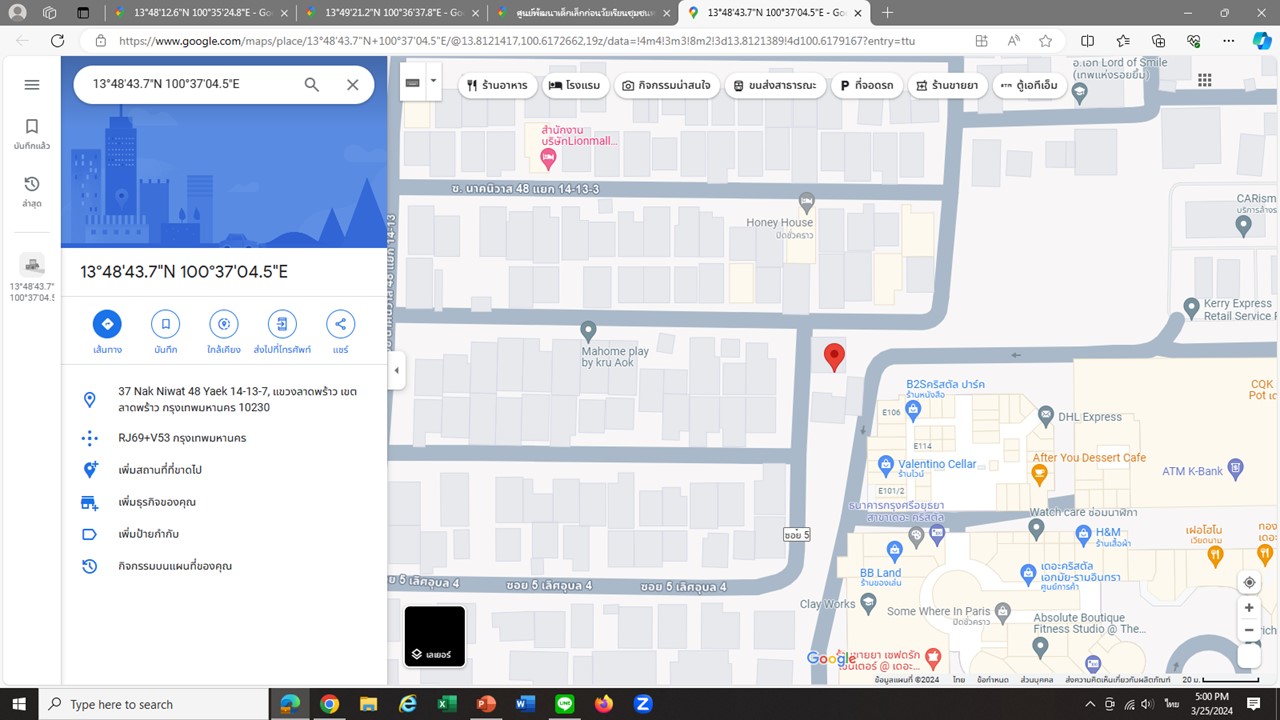Select the Restaurants (ร้านอาหาร) filter chip

497,86
